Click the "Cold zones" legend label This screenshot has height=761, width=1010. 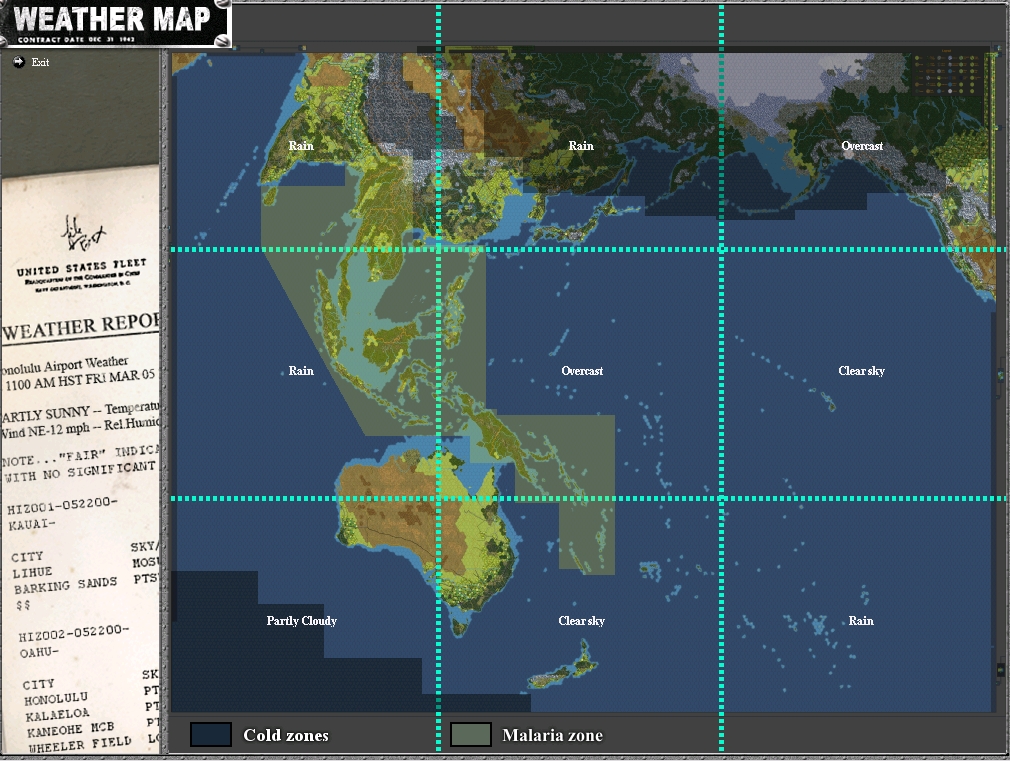286,735
